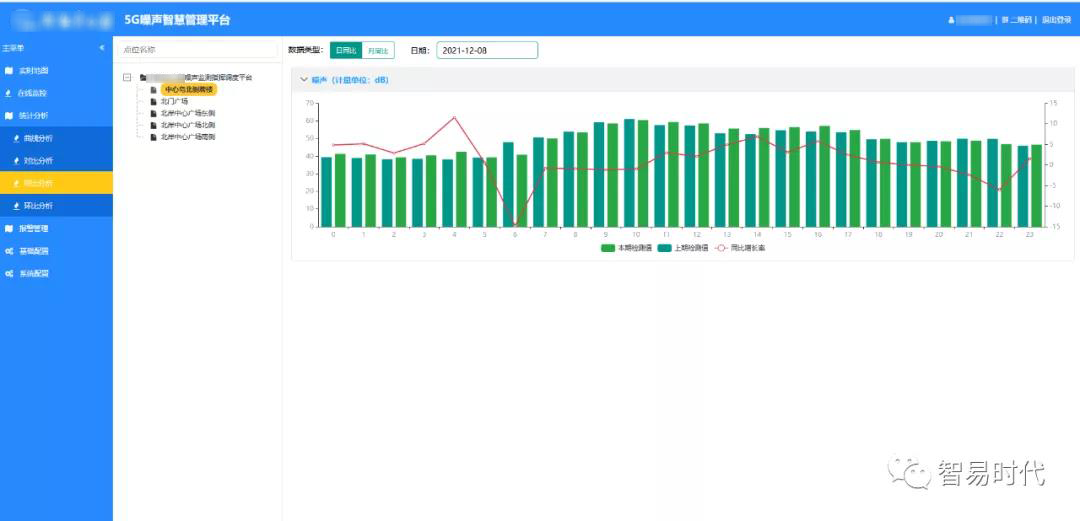Click the gears icon beside 系统配置

tap(8, 273)
